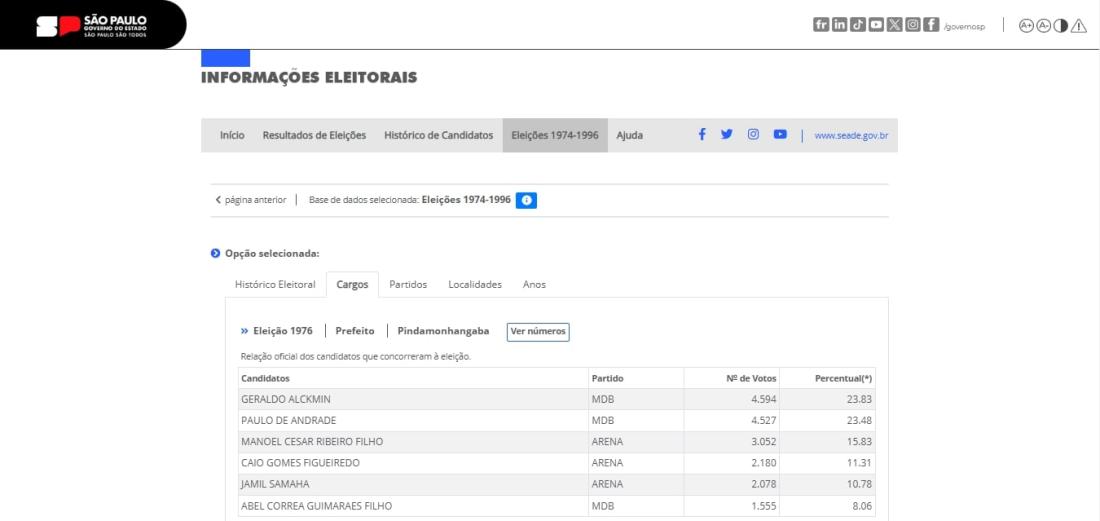Switch to the Histórico Eleitoral tab

point(275,285)
